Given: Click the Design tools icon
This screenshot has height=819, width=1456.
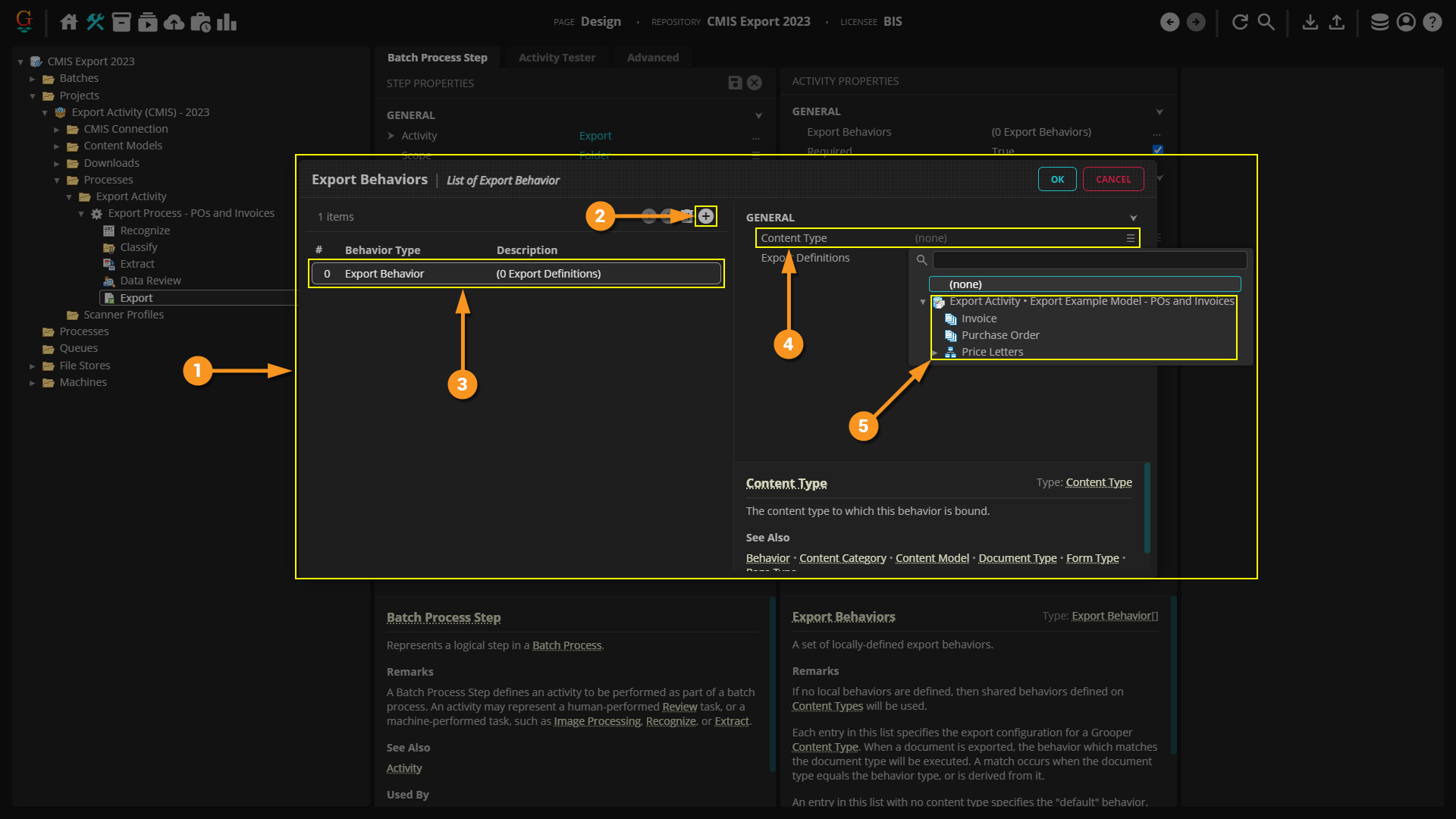Looking at the screenshot, I should click(x=95, y=22).
